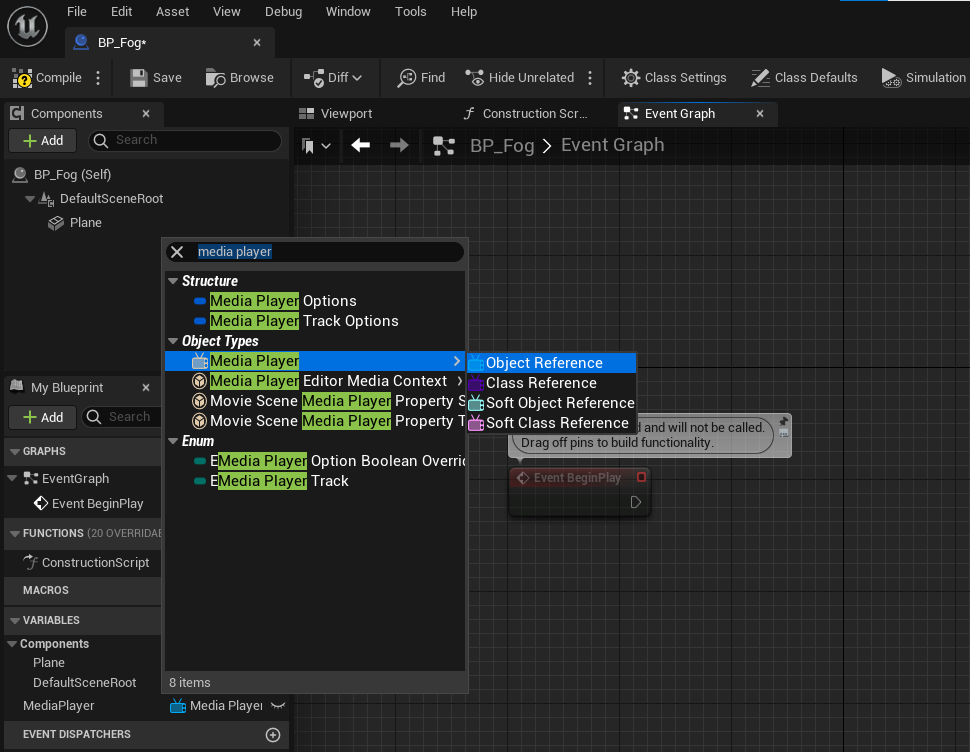This screenshot has width=970, height=752.
Task: Toggle MediaPlayer variable visibility eye
Action: pos(278,706)
